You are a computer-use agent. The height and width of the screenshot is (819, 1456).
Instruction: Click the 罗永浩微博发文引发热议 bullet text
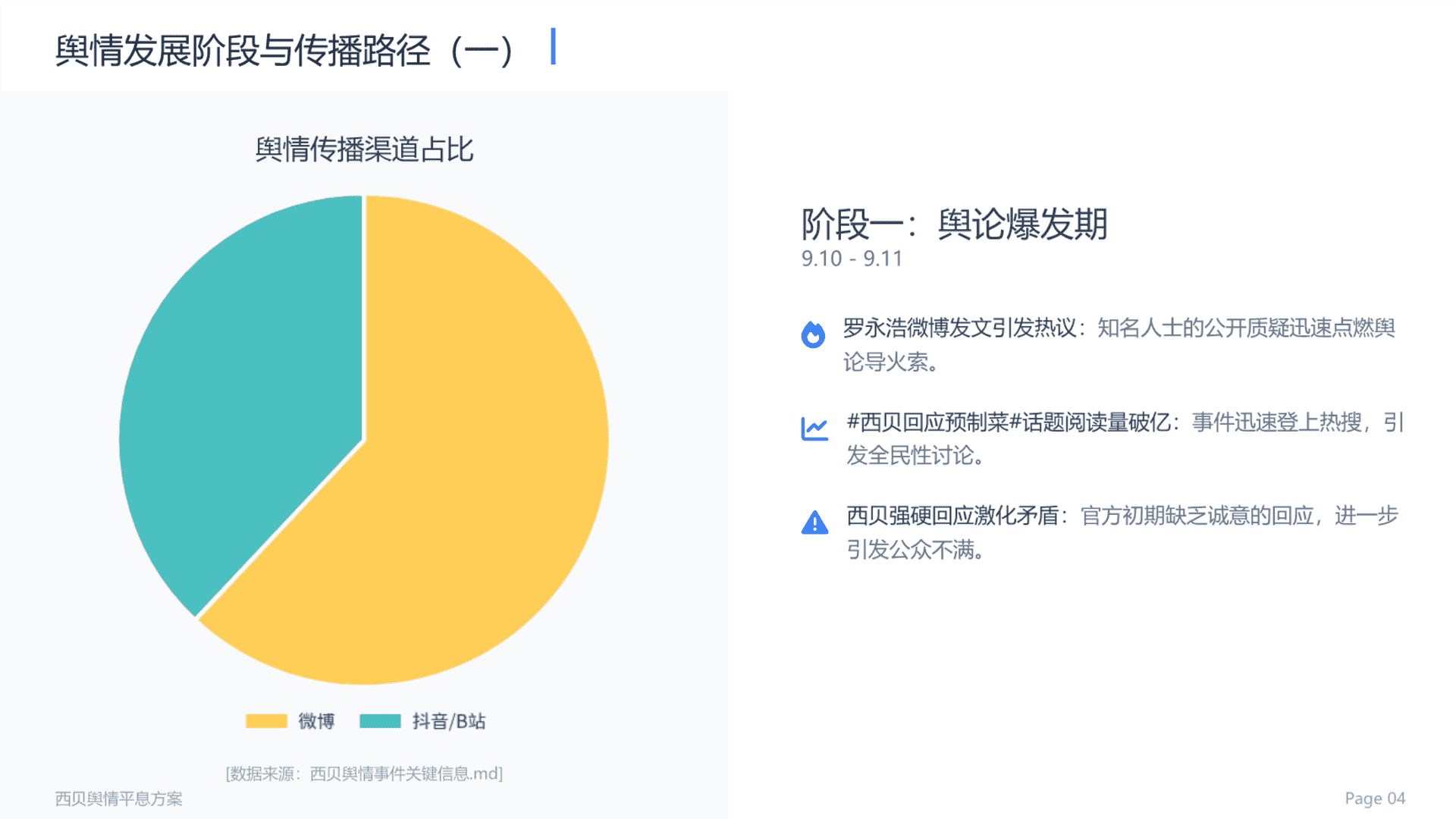coord(959,328)
